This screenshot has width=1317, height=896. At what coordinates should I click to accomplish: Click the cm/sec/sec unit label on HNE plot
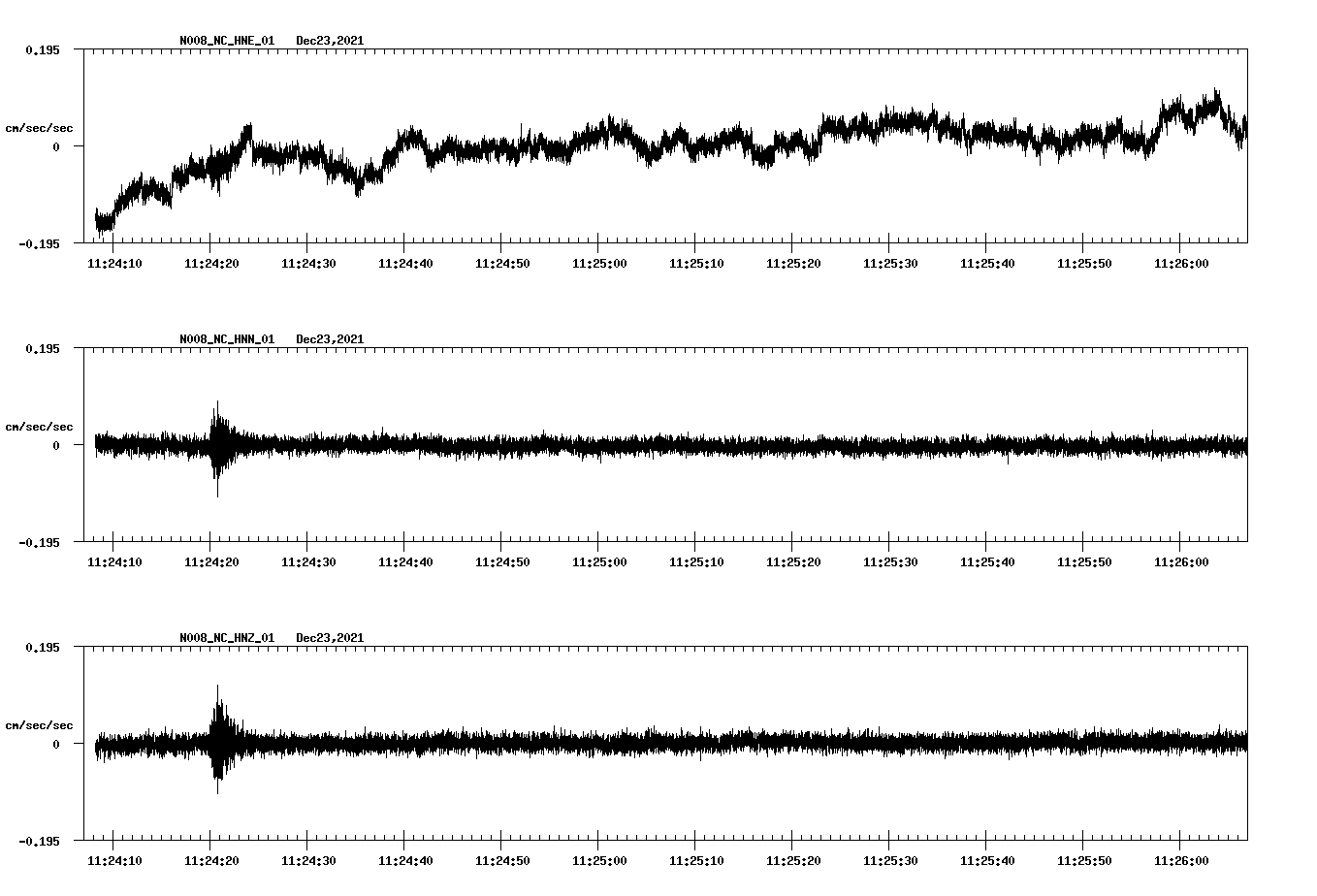(39, 128)
